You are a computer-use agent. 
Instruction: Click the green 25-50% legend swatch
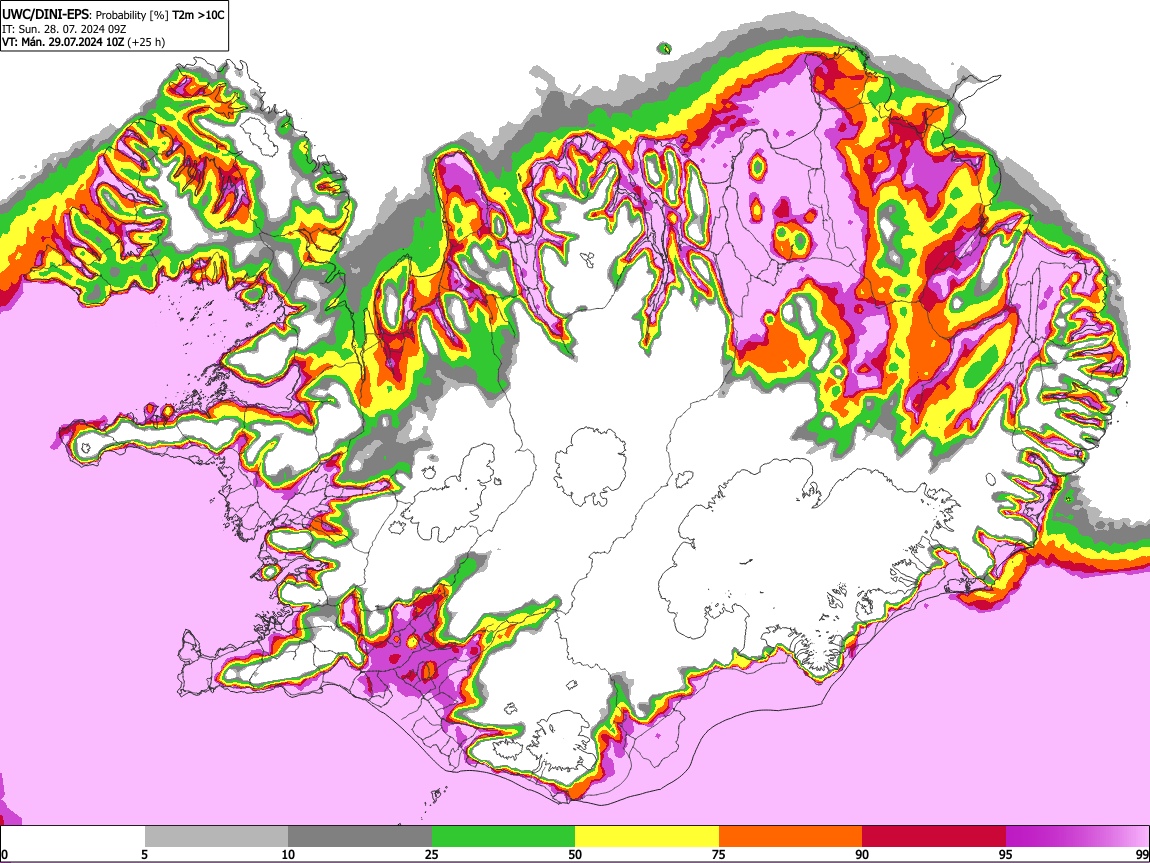pyautogui.click(x=503, y=836)
